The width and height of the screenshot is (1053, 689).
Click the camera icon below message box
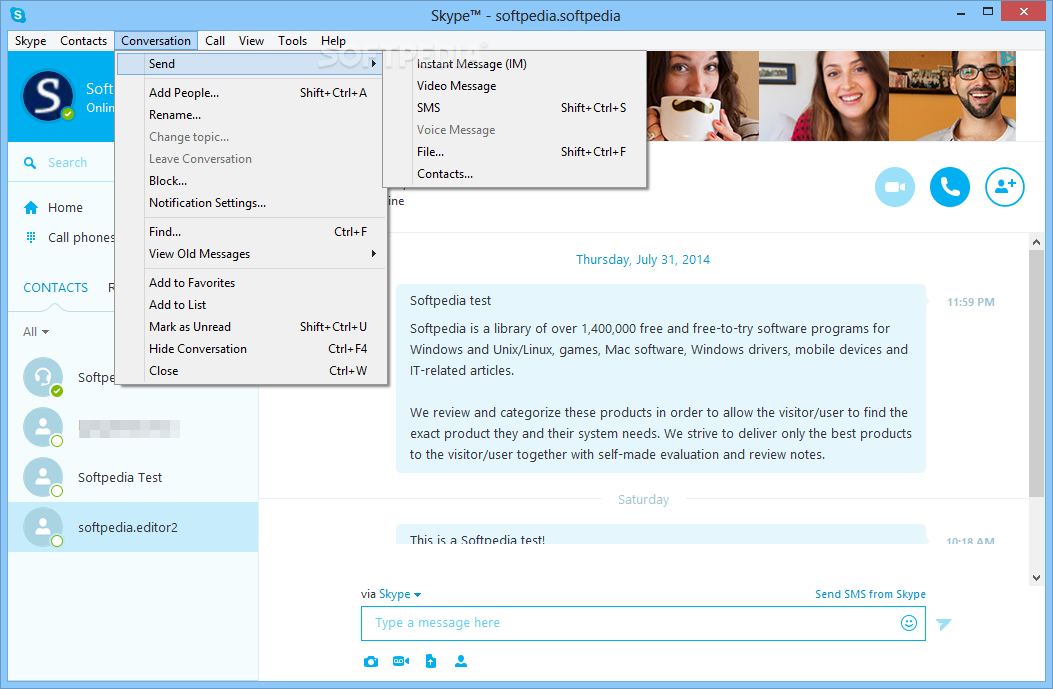pos(371,661)
